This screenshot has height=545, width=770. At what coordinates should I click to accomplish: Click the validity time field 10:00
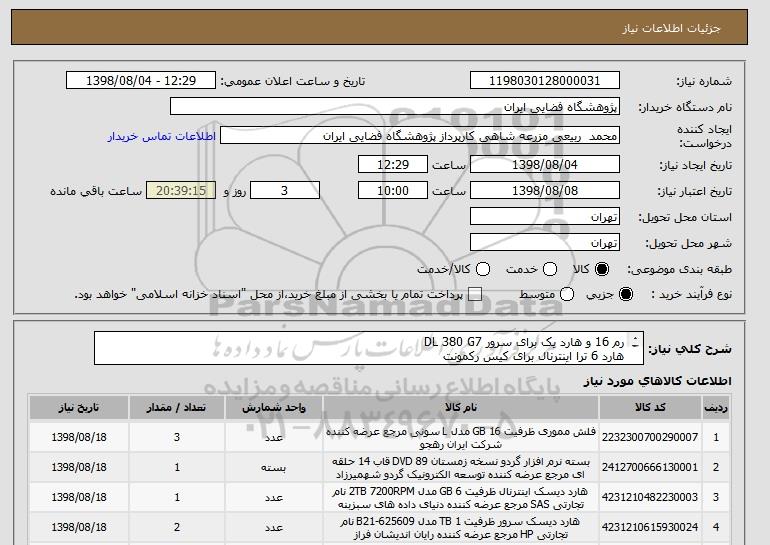coord(393,191)
